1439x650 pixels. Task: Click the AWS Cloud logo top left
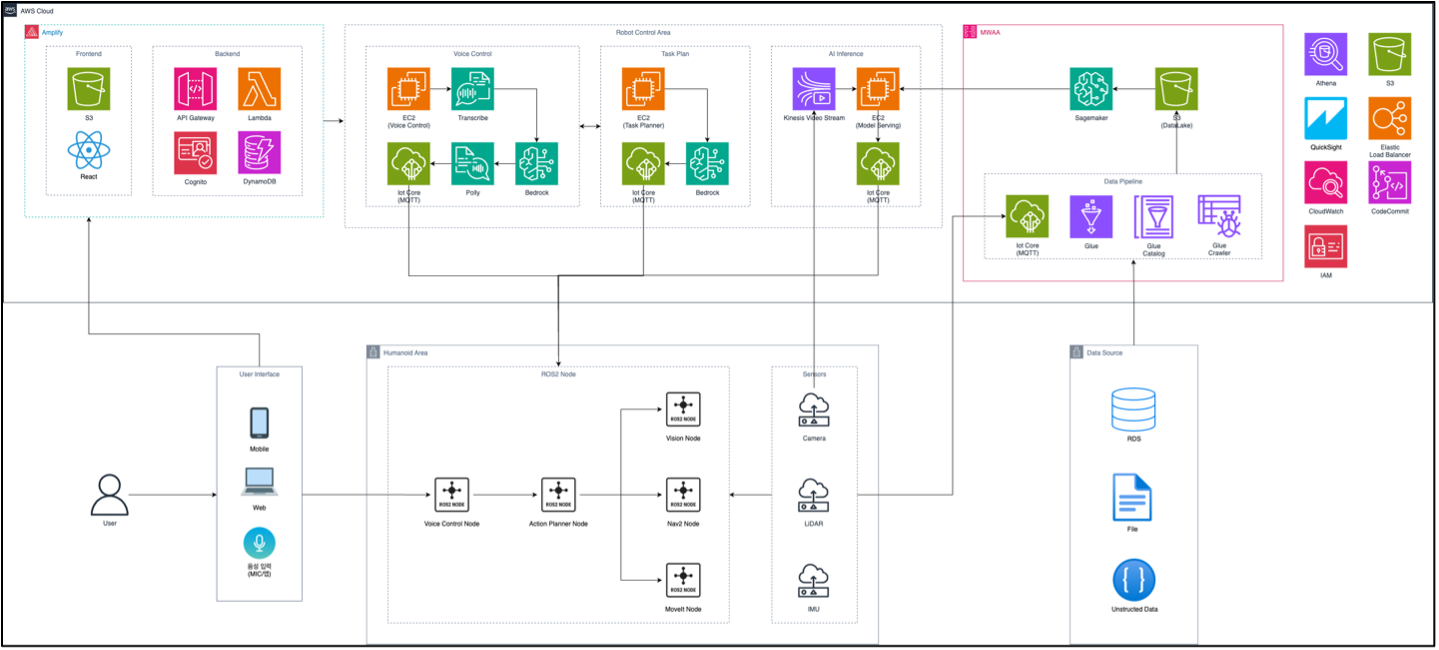(12, 9)
